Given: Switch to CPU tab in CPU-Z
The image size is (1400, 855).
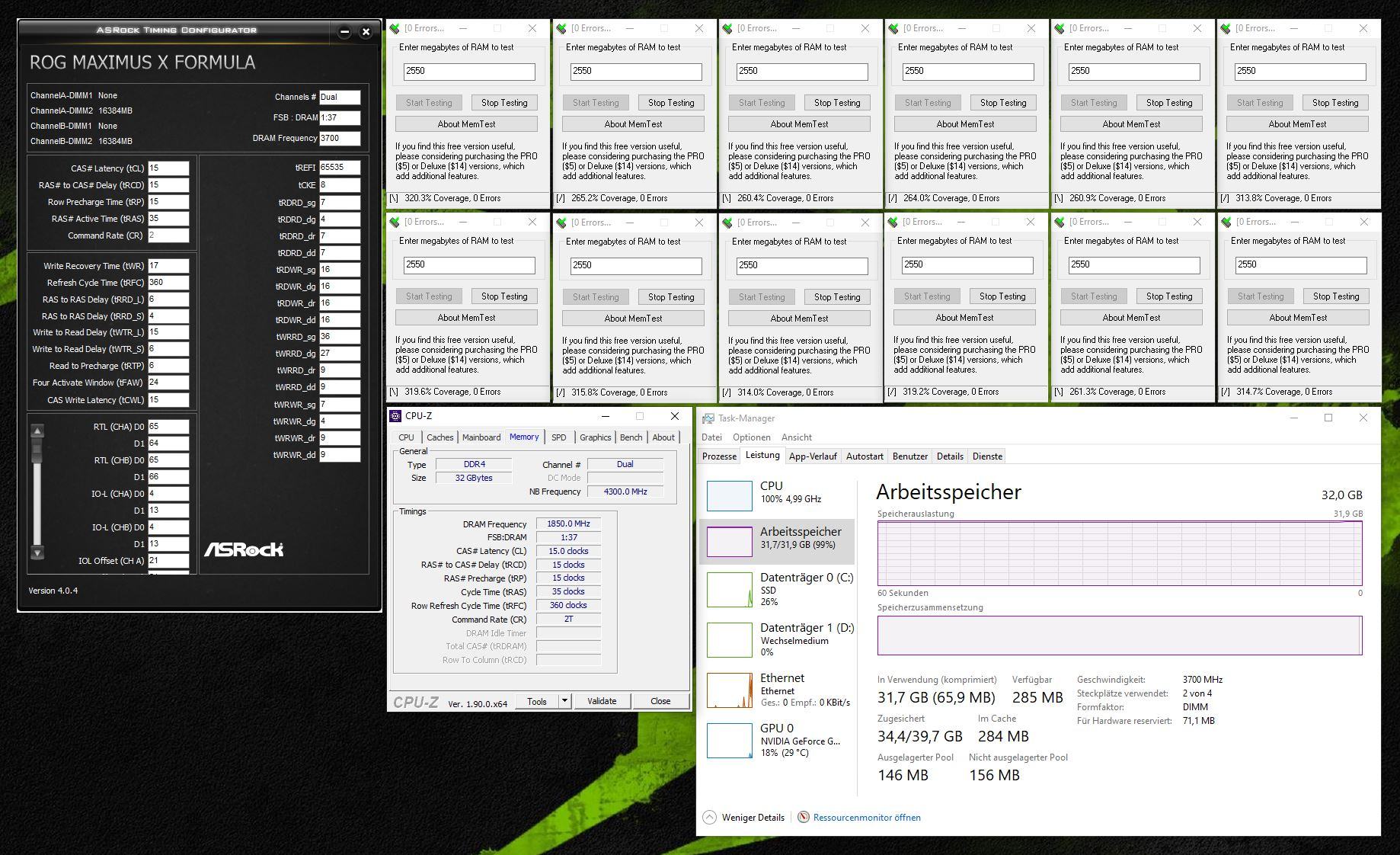Looking at the screenshot, I should coord(407,437).
